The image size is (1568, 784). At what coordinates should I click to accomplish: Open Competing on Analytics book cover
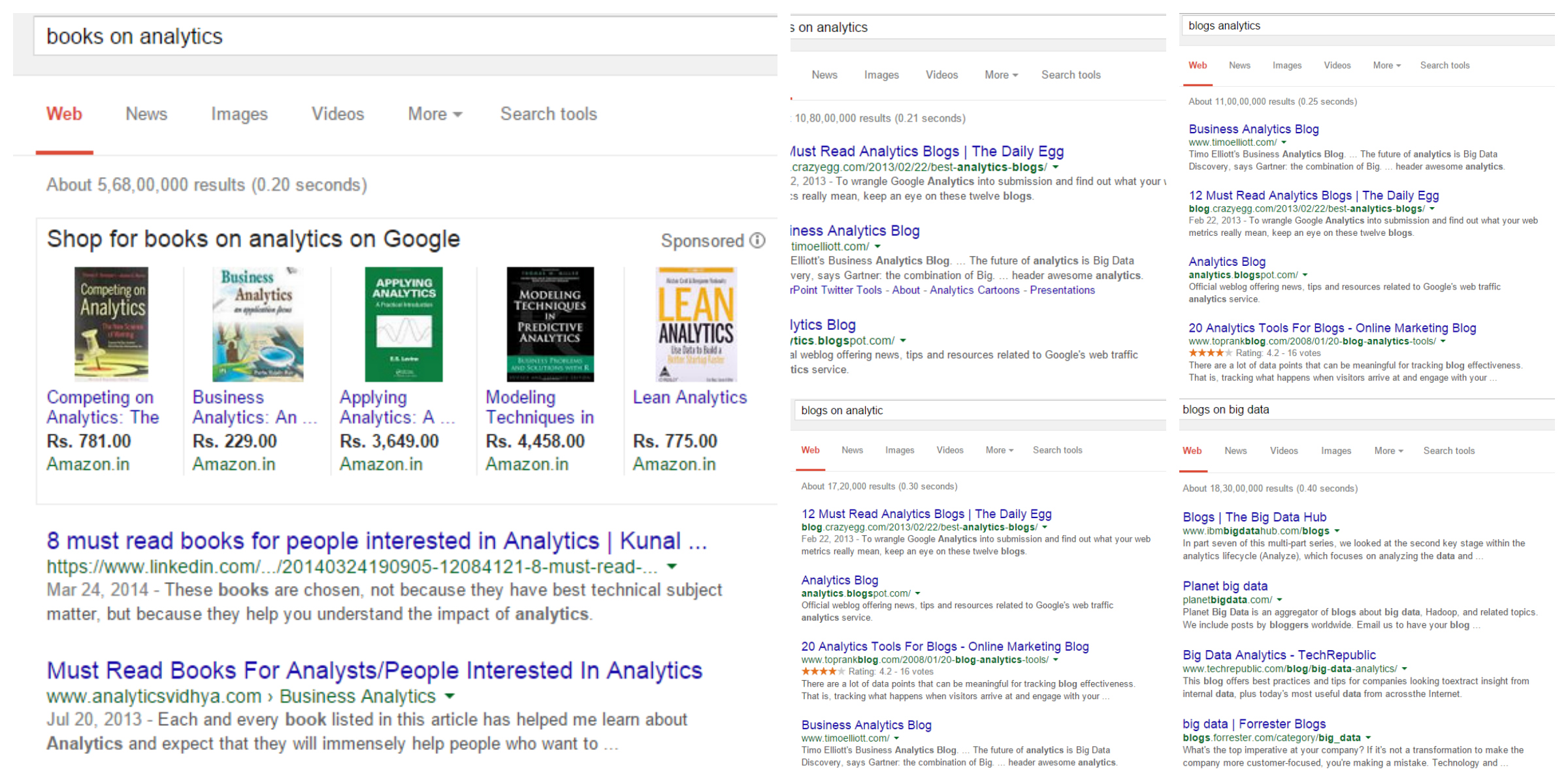(111, 323)
